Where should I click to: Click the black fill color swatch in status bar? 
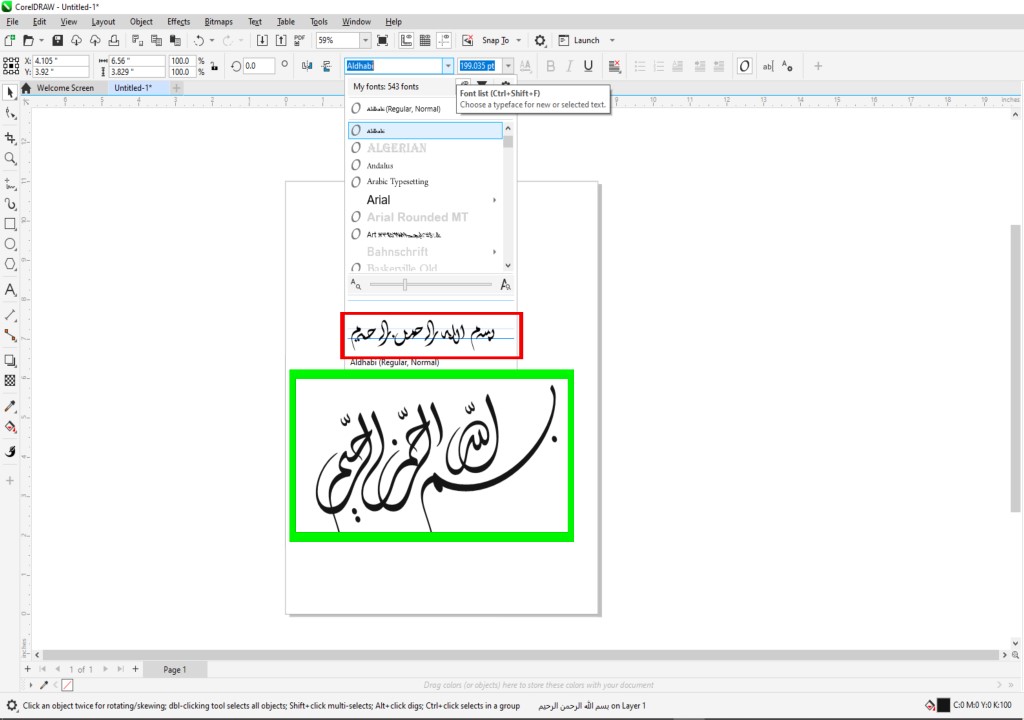[x=944, y=706]
